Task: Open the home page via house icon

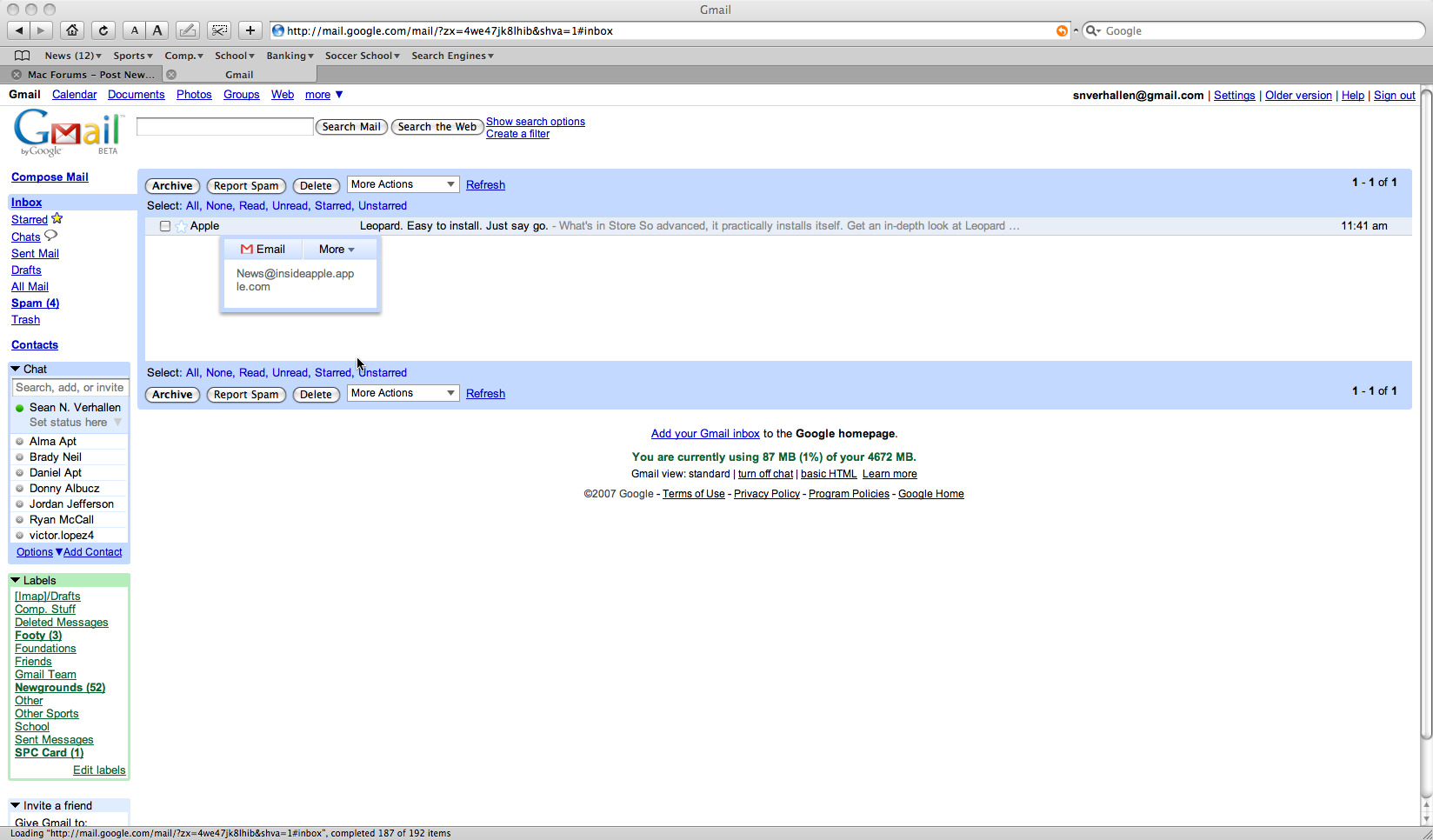Action: pyautogui.click(x=72, y=30)
